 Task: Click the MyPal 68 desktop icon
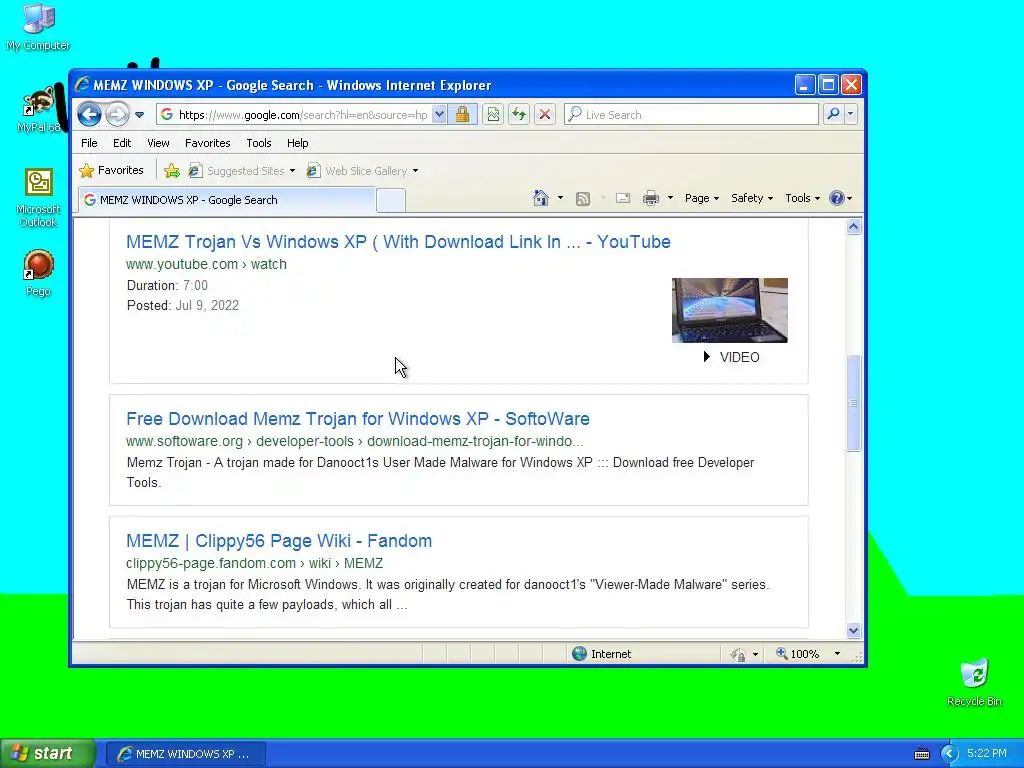point(38,110)
